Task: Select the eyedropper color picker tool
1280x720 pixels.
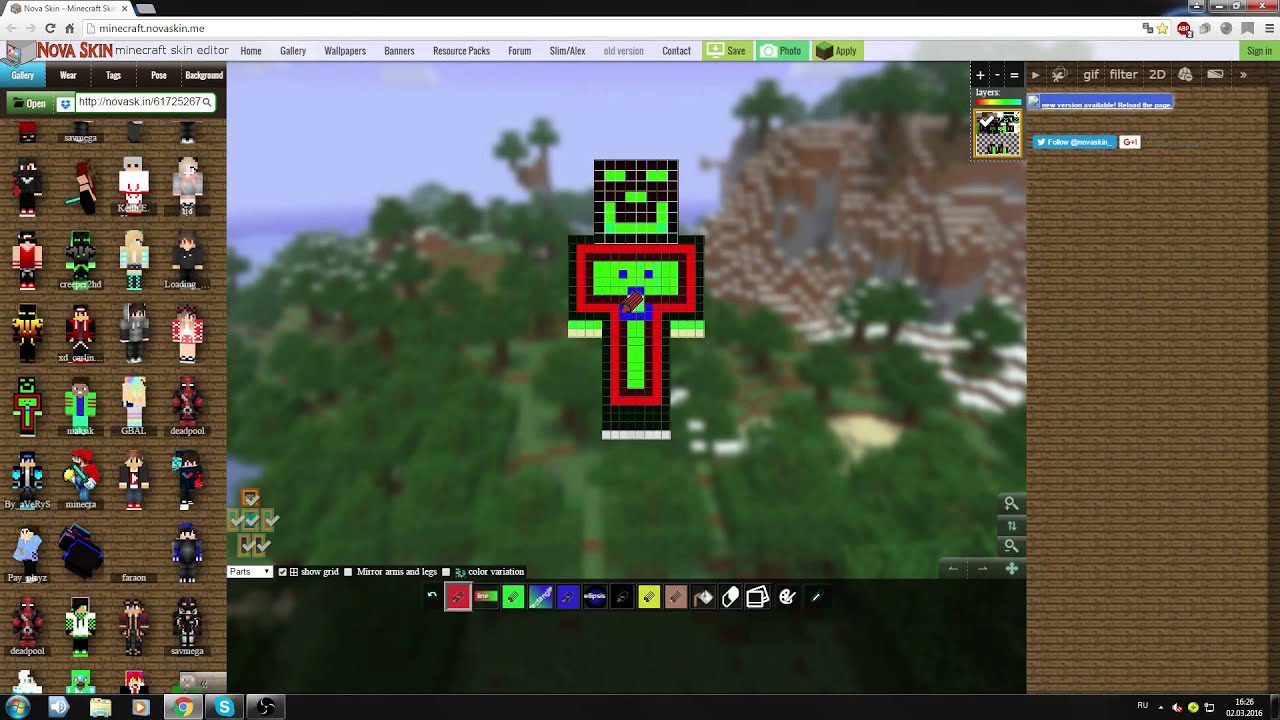Action: point(816,597)
